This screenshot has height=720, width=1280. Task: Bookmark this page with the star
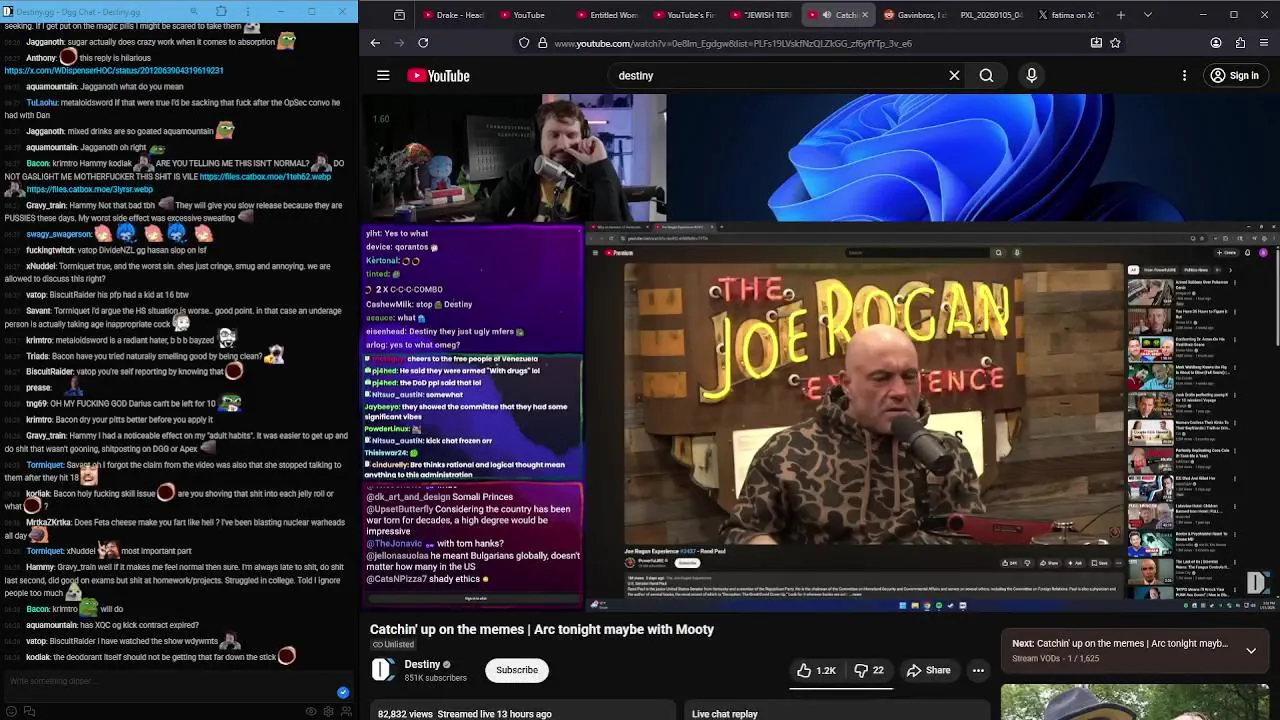[x=1115, y=43]
